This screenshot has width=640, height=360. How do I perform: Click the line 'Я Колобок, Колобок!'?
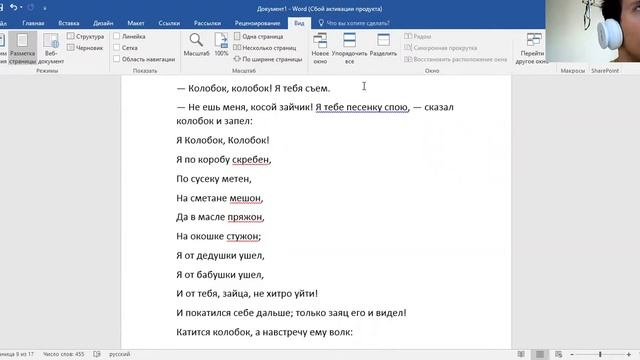(223, 140)
